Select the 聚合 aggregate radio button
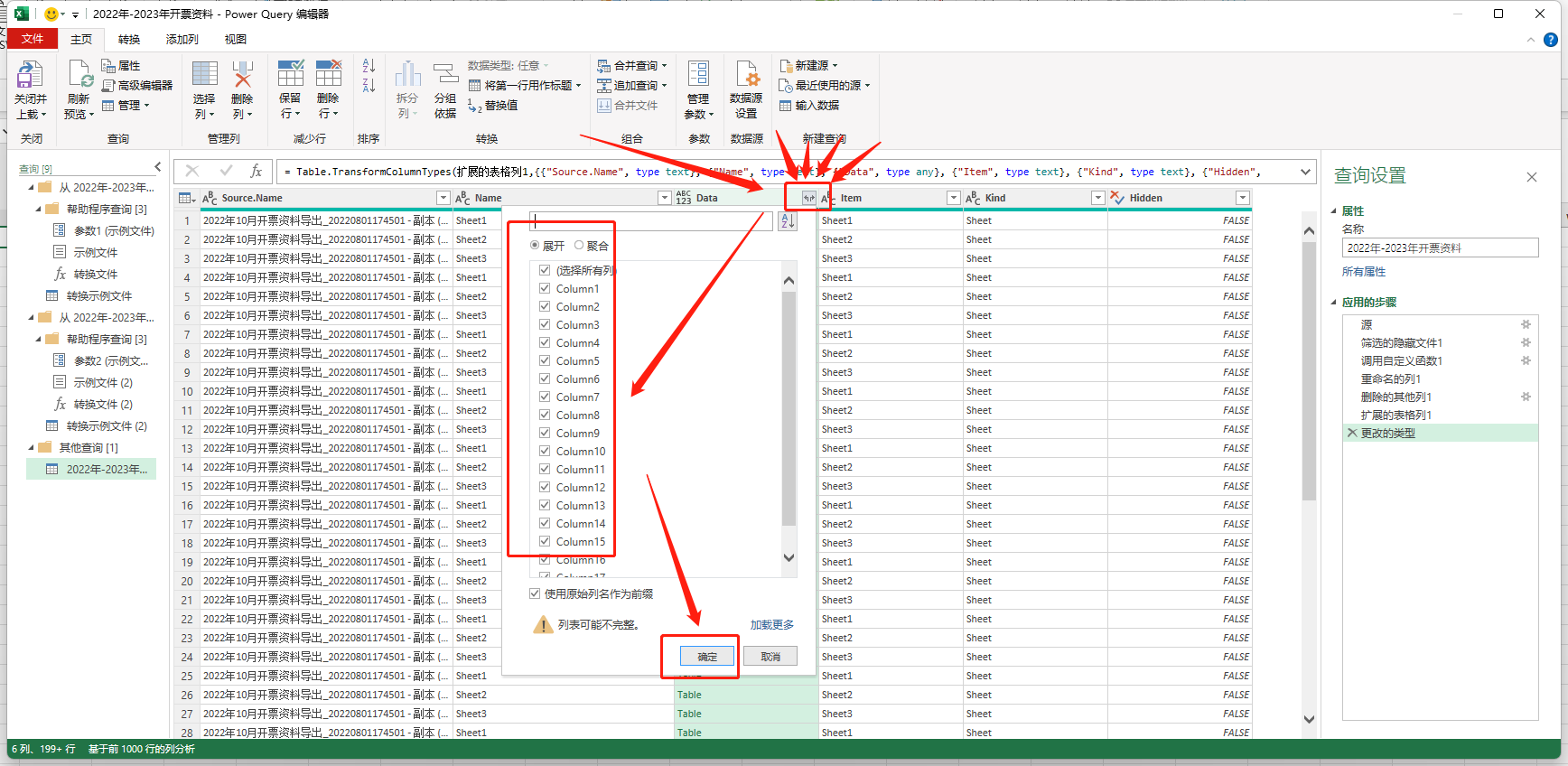Viewport: 1568px width, 766px height. [579, 246]
